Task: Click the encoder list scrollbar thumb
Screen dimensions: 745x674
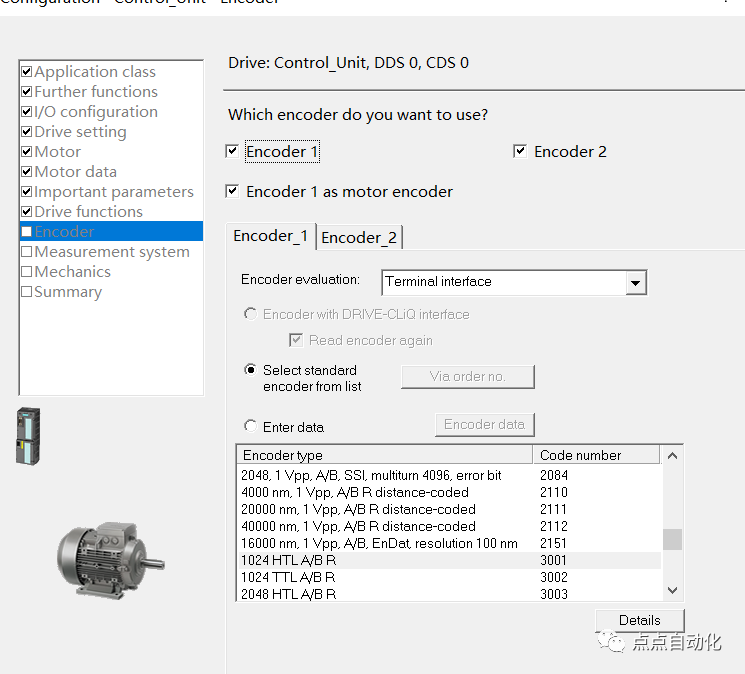Action: coord(672,540)
